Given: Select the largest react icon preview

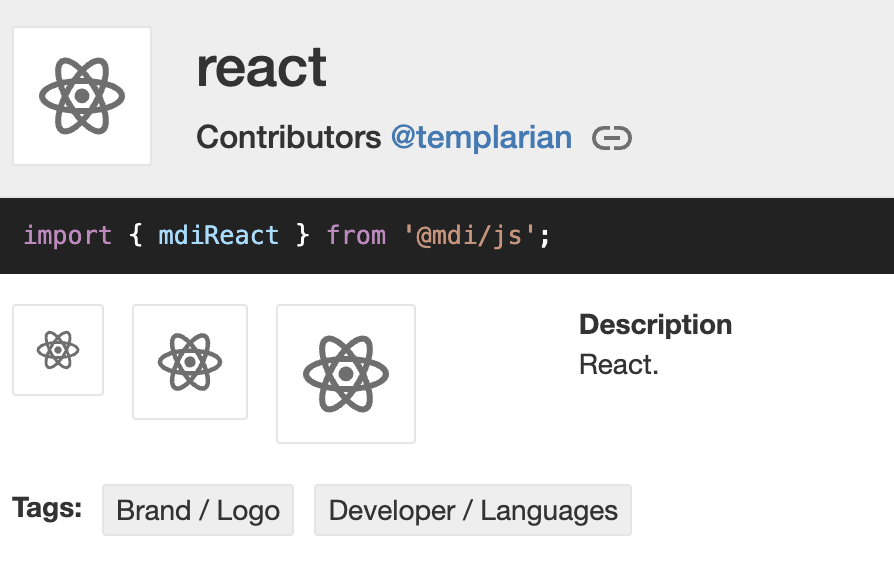Looking at the screenshot, I should point(346,373).
